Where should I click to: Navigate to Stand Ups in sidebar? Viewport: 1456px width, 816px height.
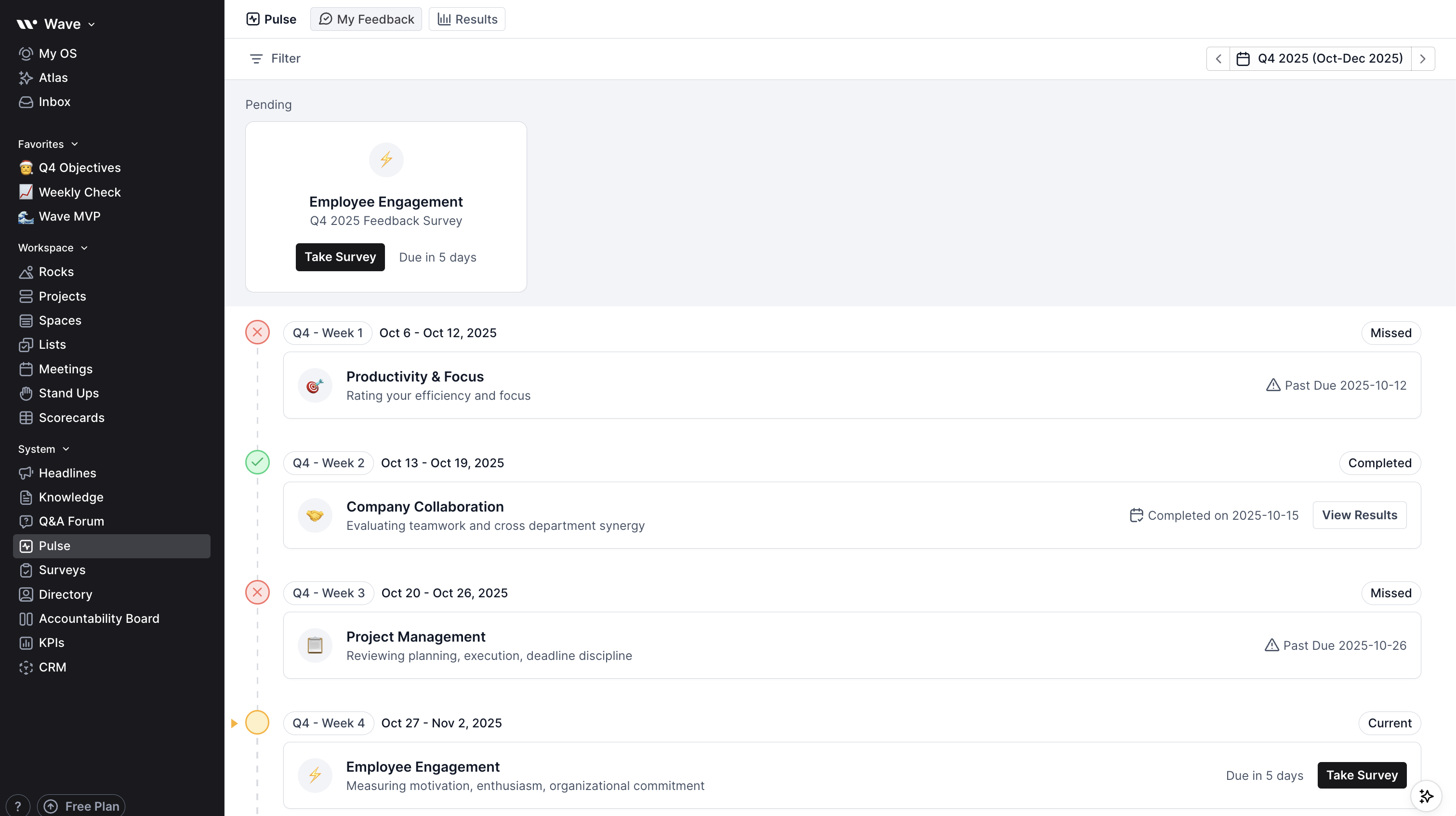click(x=69, y=393)
